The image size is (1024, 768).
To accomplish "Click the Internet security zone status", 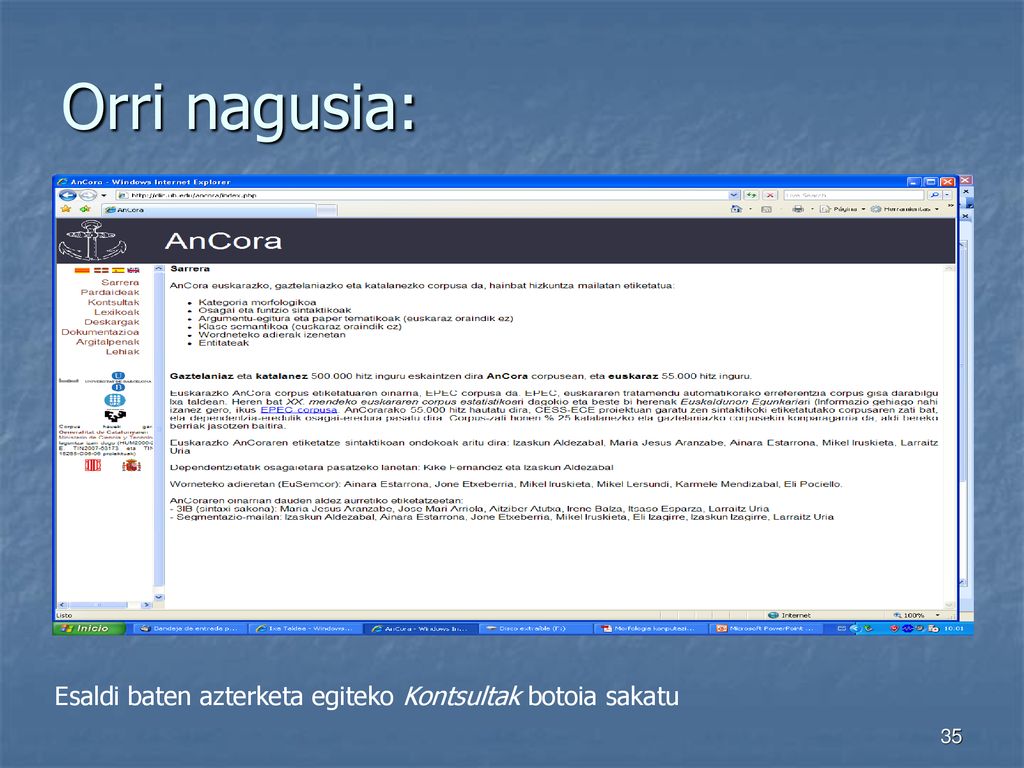I will click(x=789, y=615).
